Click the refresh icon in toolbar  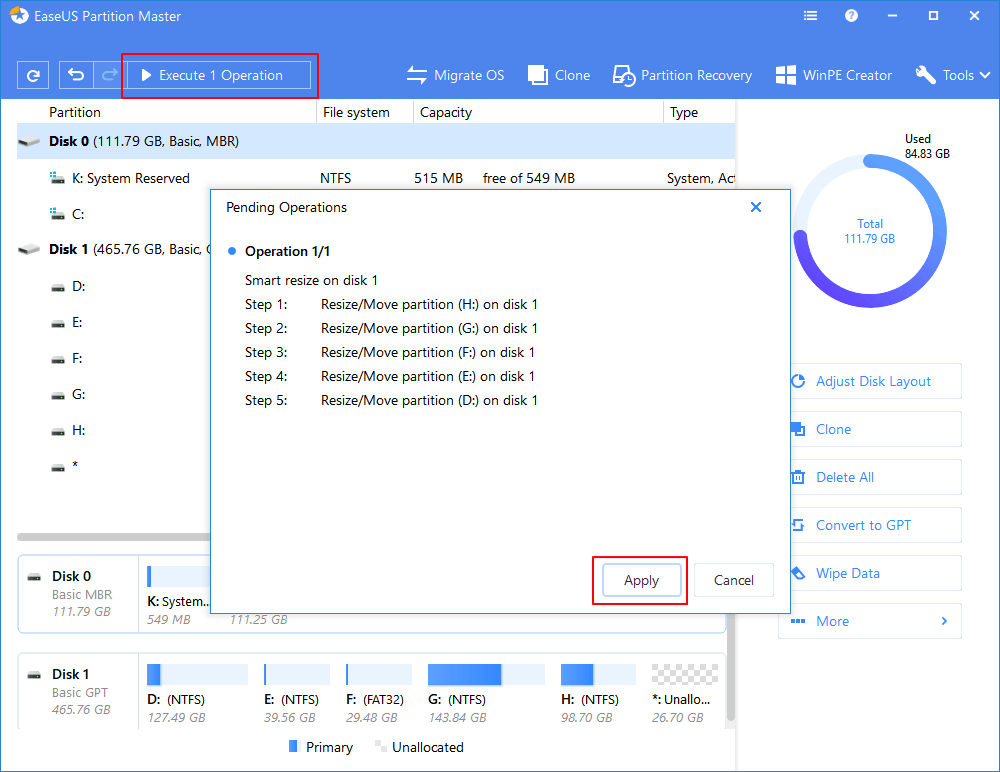[x=33, y=75]
